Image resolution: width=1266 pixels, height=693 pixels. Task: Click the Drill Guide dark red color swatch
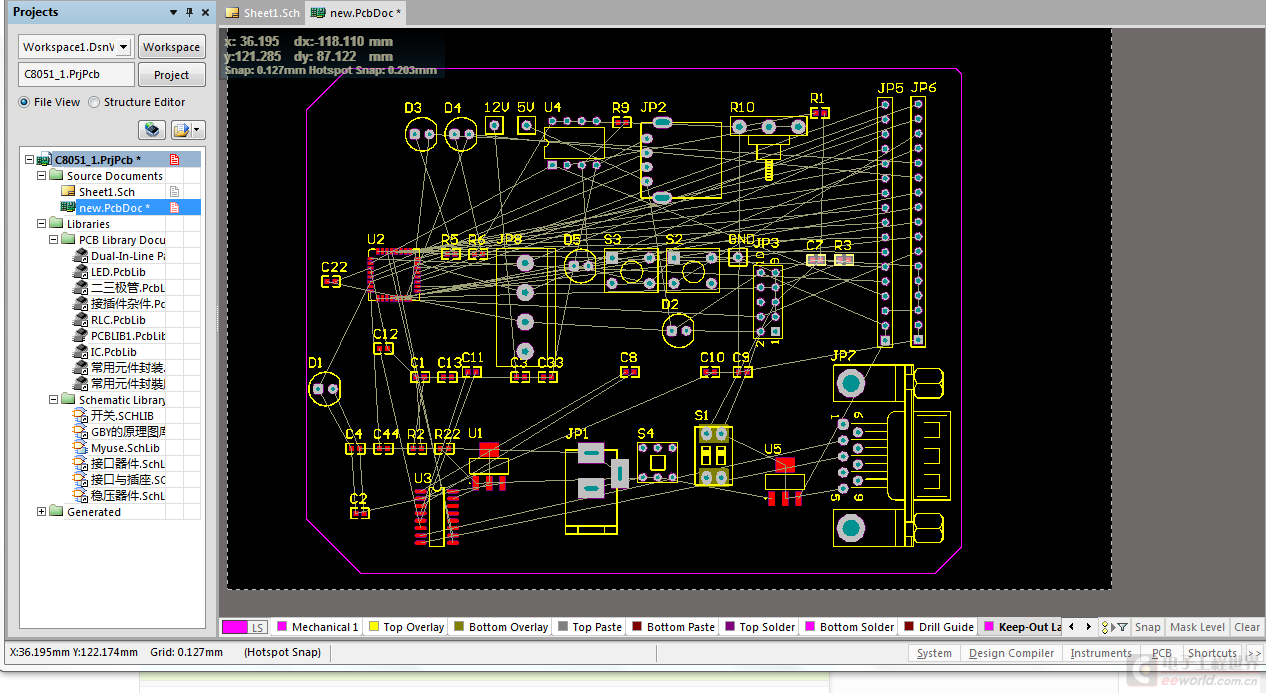point(909,627)
